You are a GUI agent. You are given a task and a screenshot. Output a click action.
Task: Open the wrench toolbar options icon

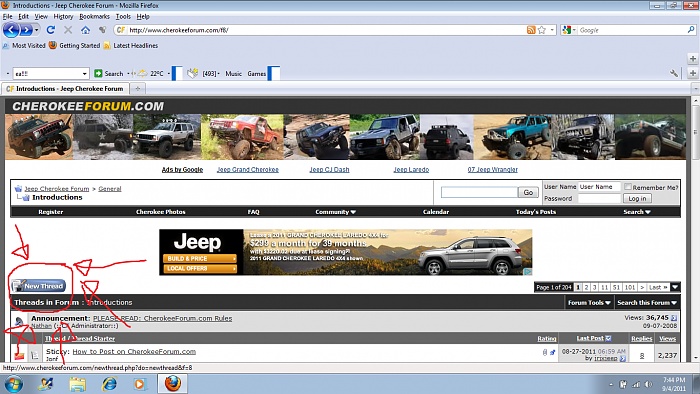click(674, 73)
